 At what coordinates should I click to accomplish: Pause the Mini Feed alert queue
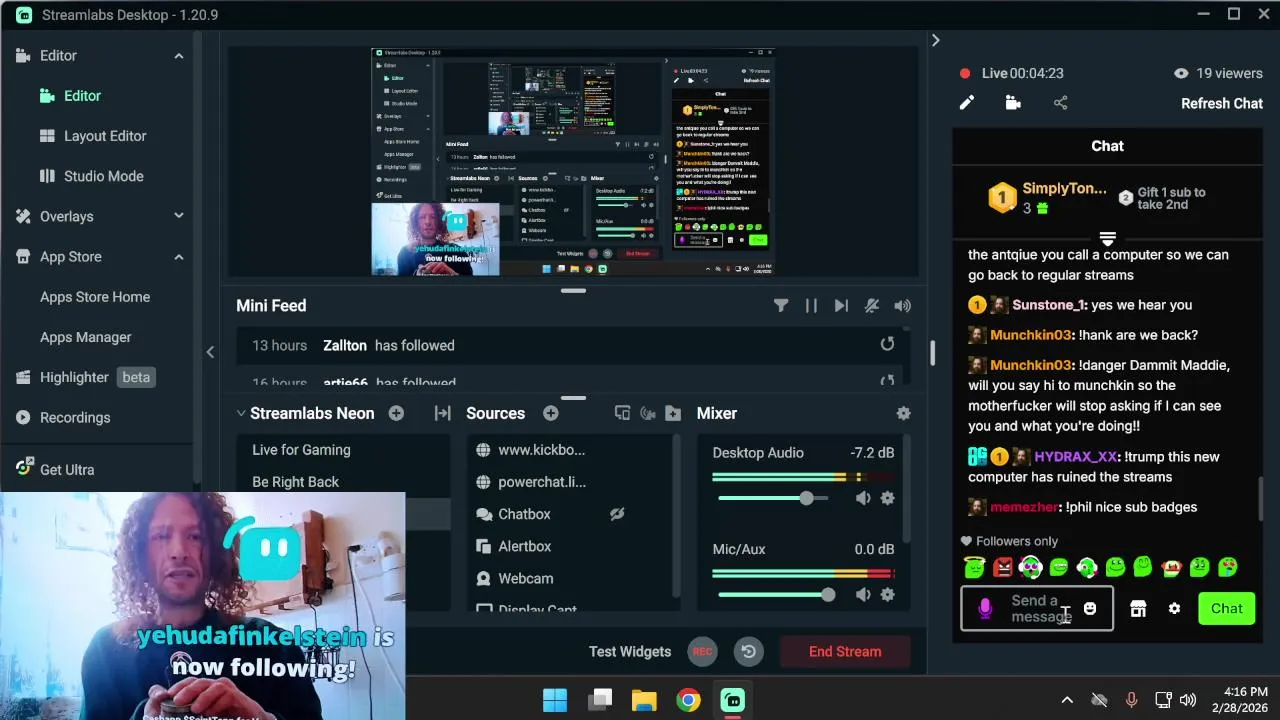click(x=811, y=306)
